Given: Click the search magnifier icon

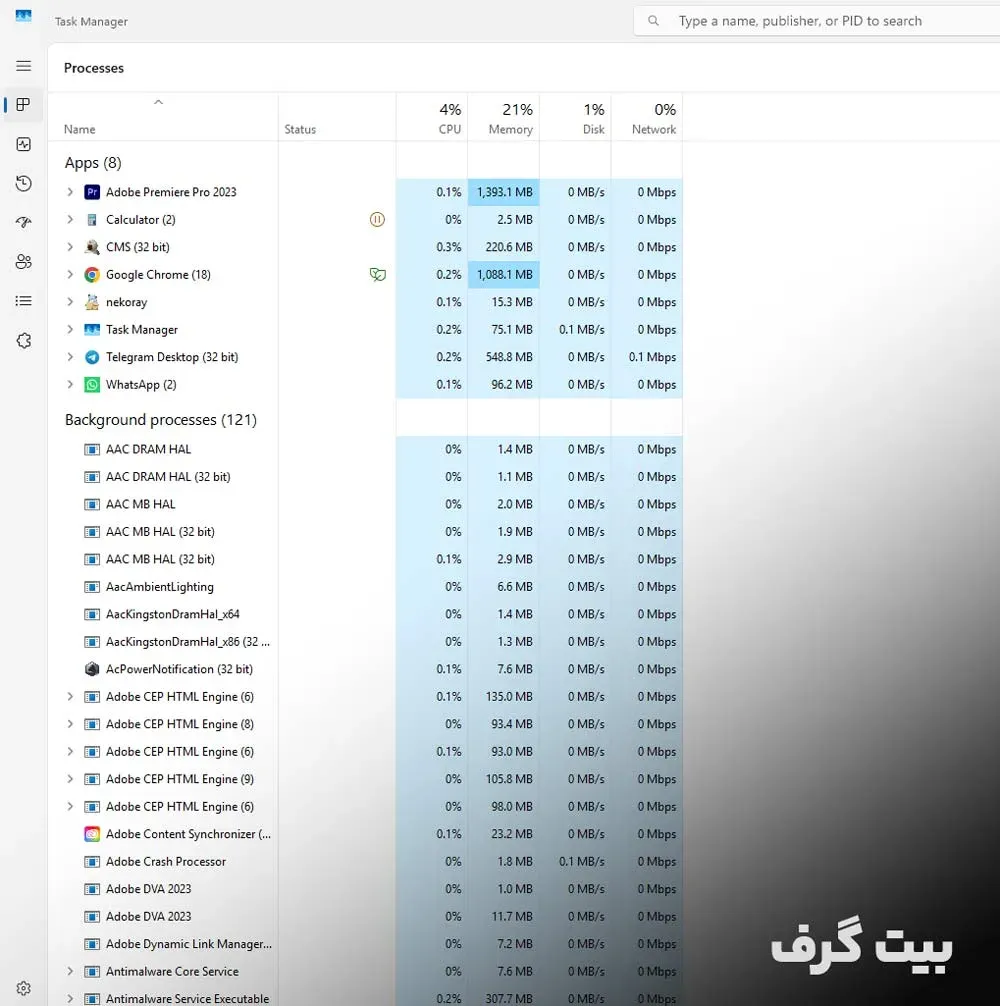Looking at the screenshot, I should (x=653, y=21).
